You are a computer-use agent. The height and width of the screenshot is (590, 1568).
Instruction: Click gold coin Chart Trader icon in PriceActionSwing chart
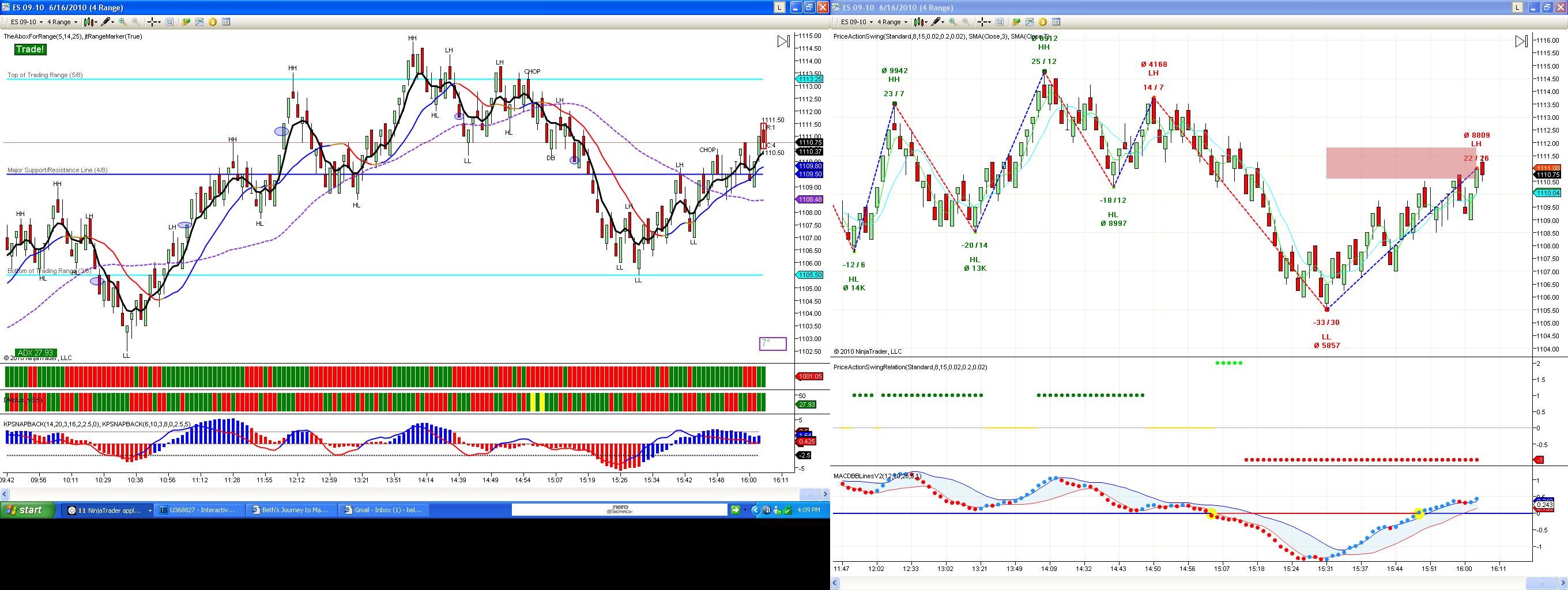1043,22
